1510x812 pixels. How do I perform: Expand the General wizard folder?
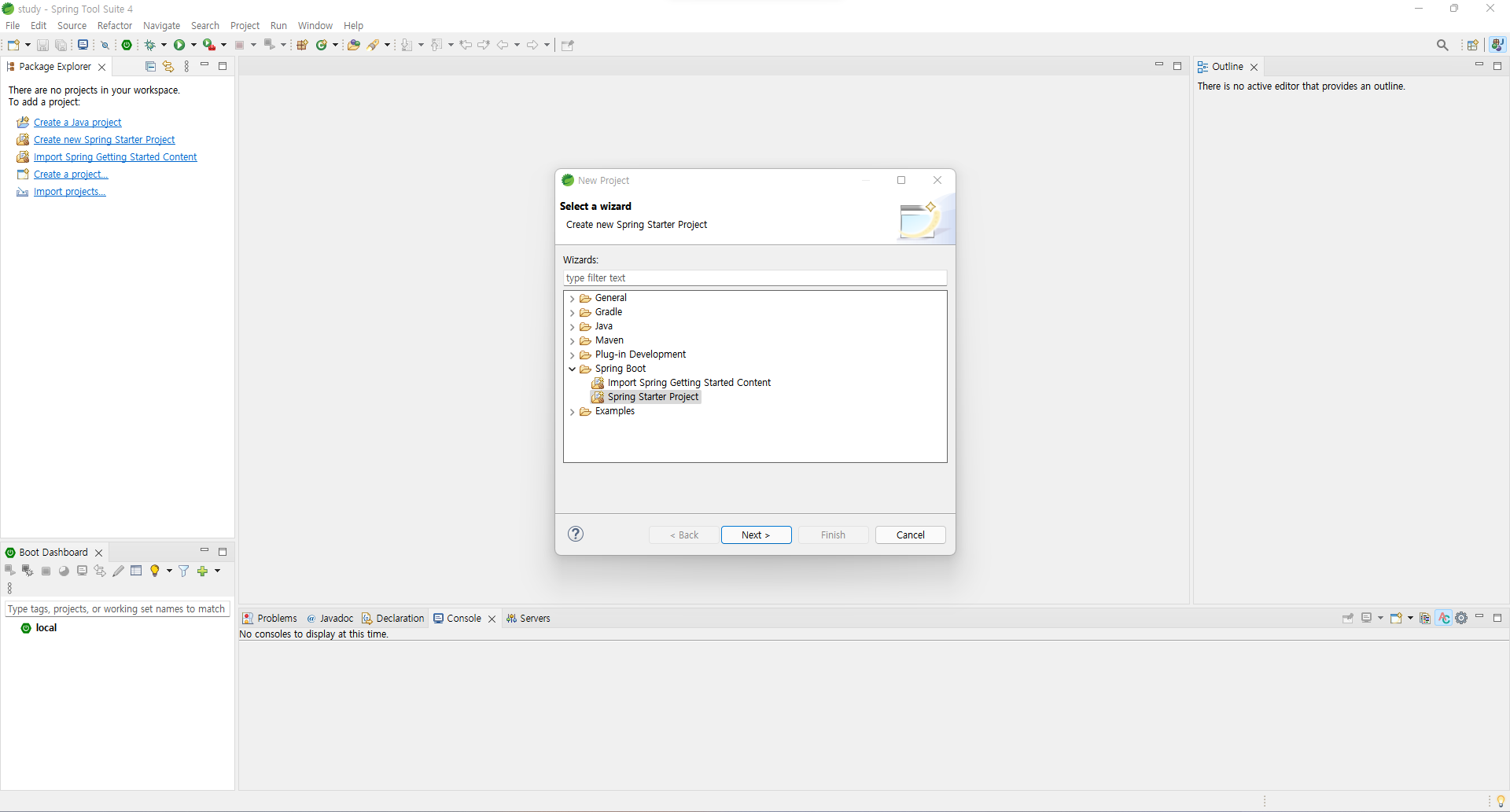572,299
